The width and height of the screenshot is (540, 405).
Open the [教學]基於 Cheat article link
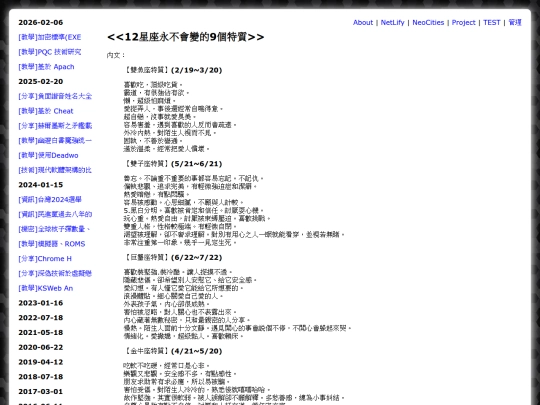[x=46, y=111]
